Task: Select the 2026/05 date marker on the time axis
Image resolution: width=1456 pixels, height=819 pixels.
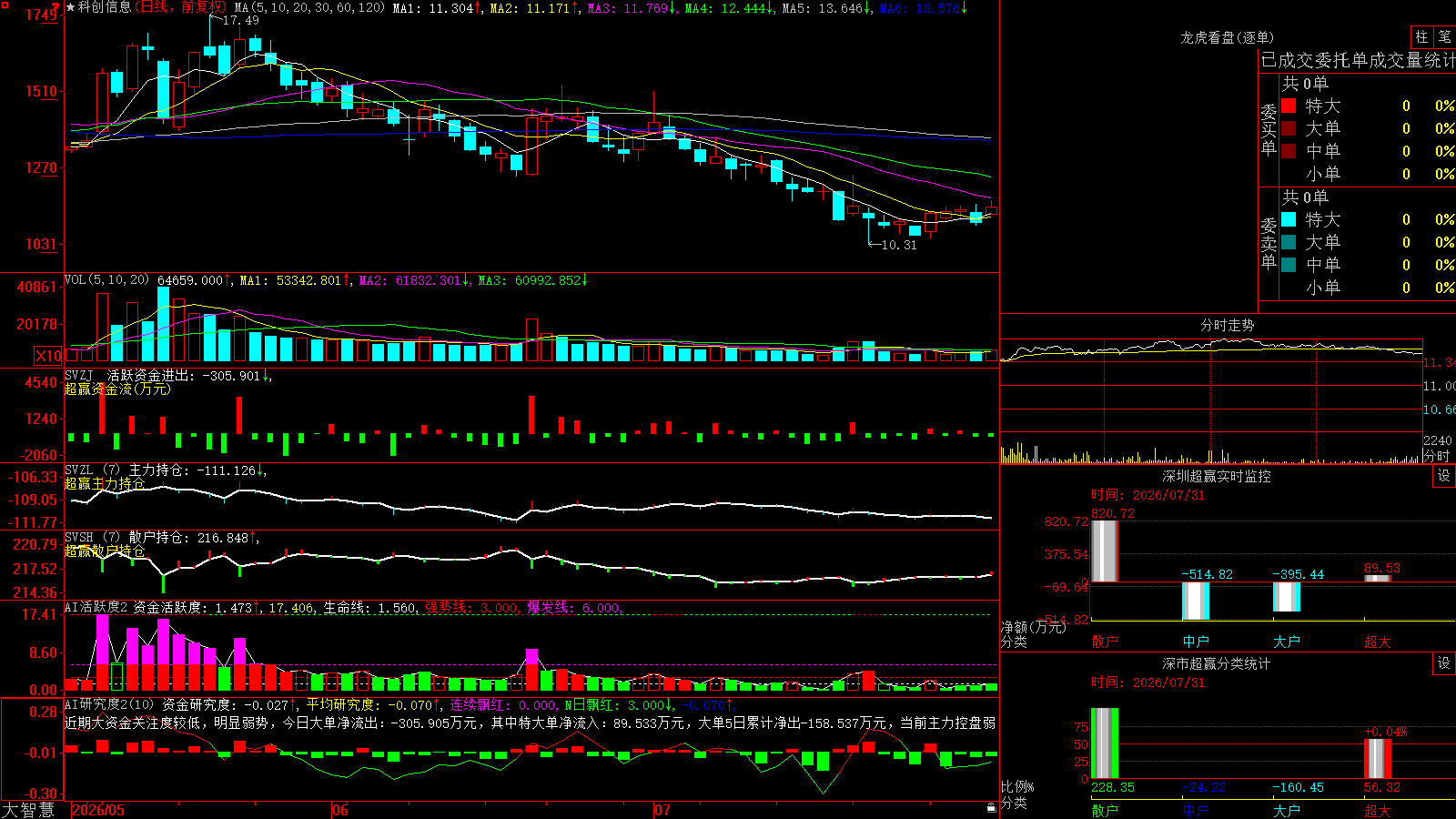Action: (x=98, y=810)
